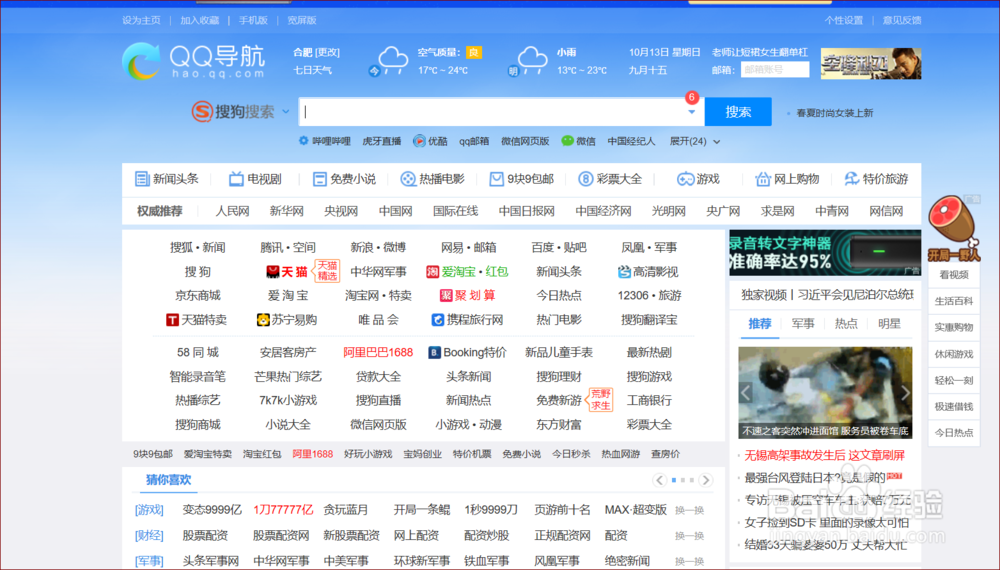Click 换一换 in the 游戏 row

click(x=689, y=511)
